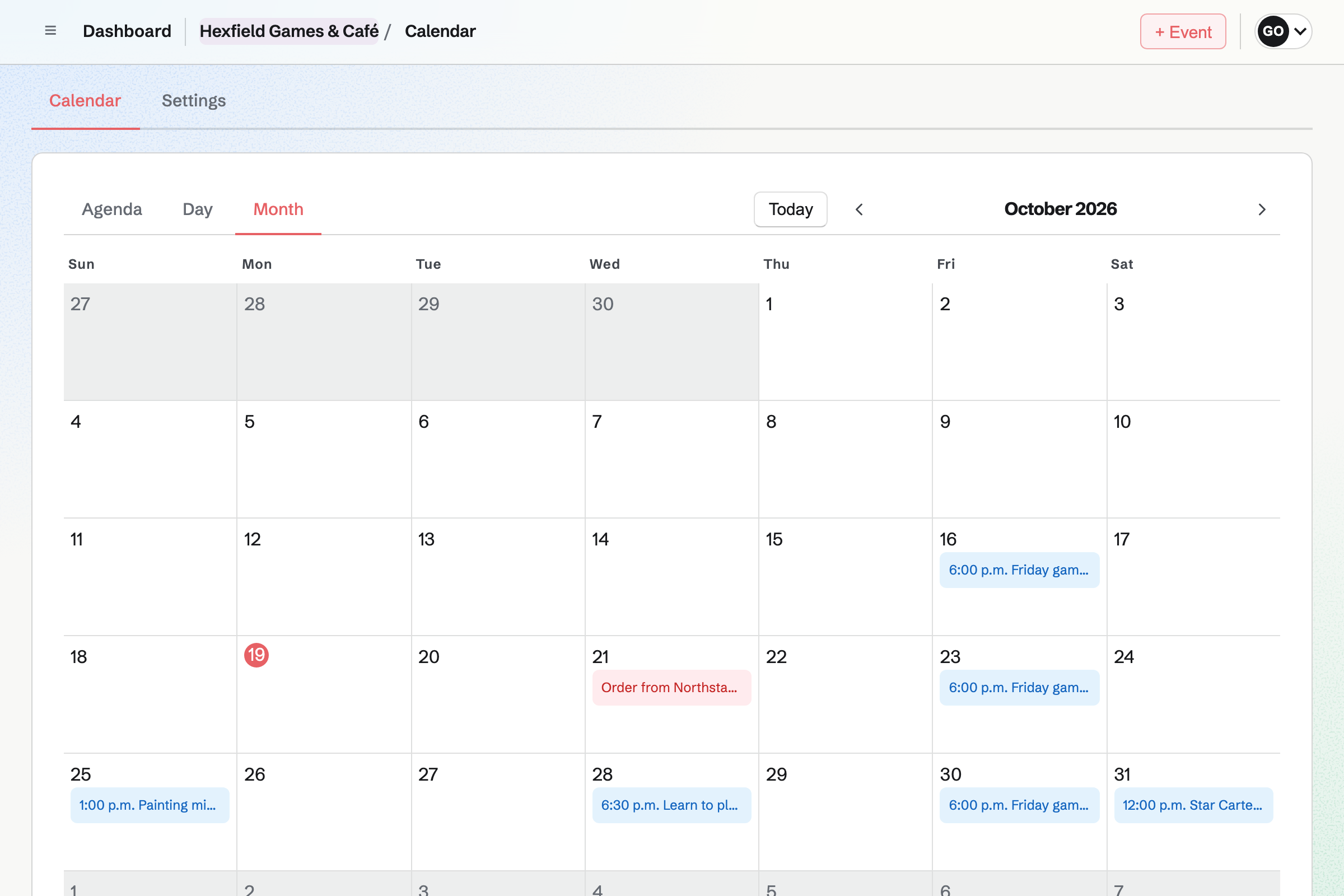1344x896 pixels.
Task: Click the Wed column header
Action: coord(605,264)
